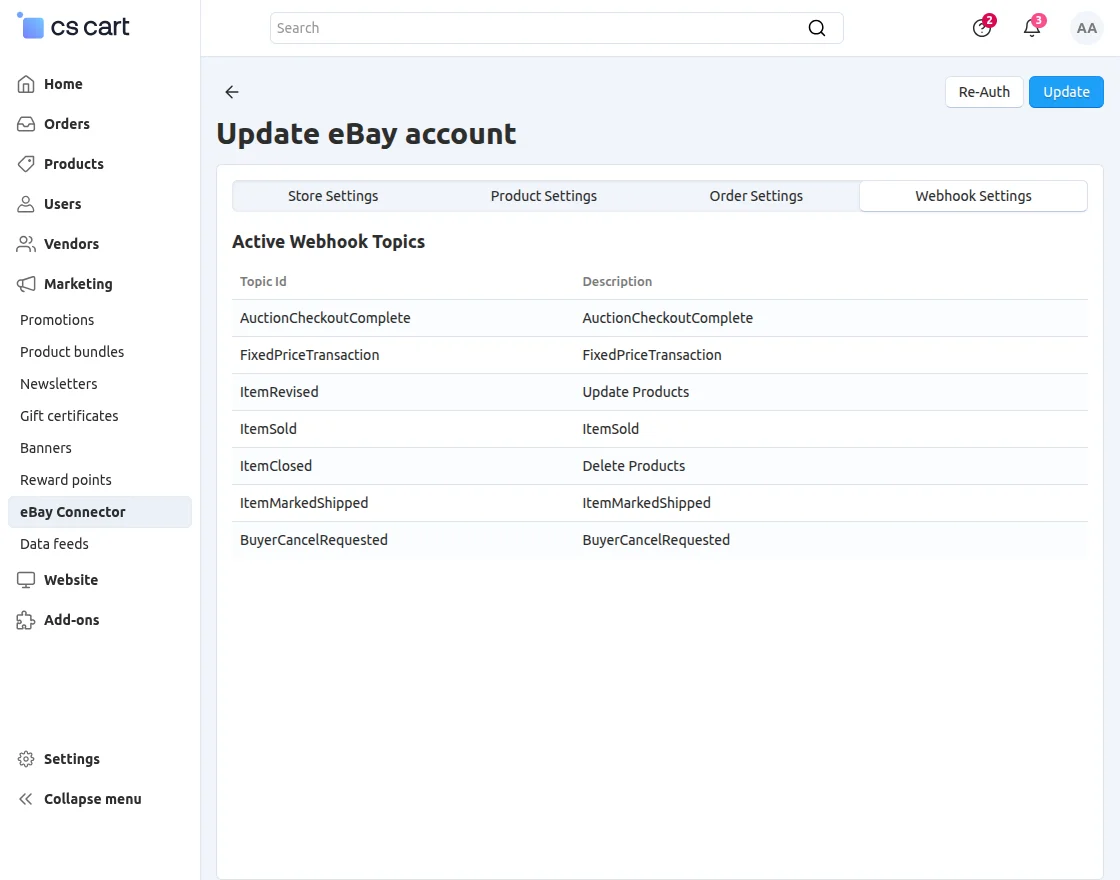Open the Orders menu label
The height and width of the screenshot is (880, 1120).
66,124
